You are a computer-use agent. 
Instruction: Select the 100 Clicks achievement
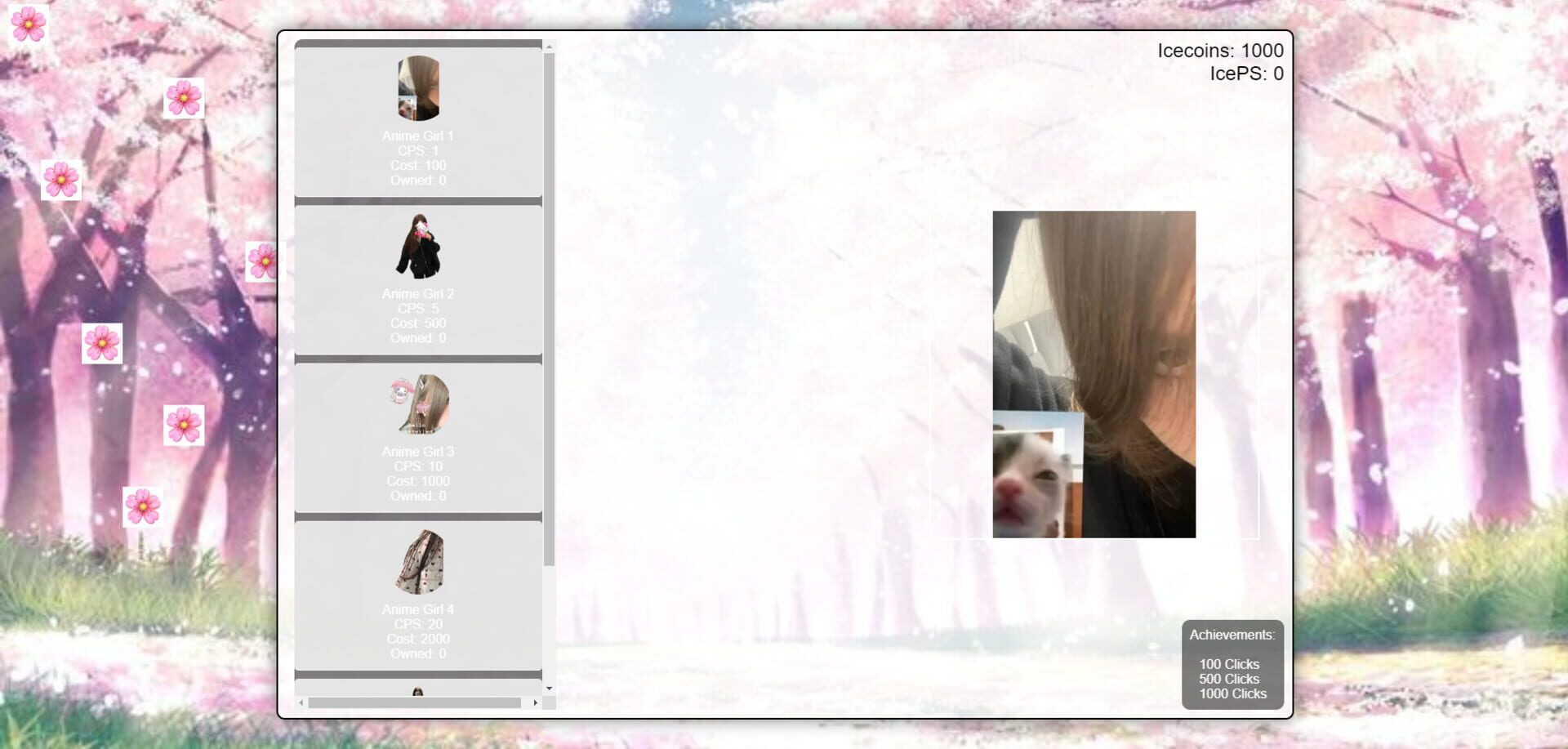[x=1229, y=664]
